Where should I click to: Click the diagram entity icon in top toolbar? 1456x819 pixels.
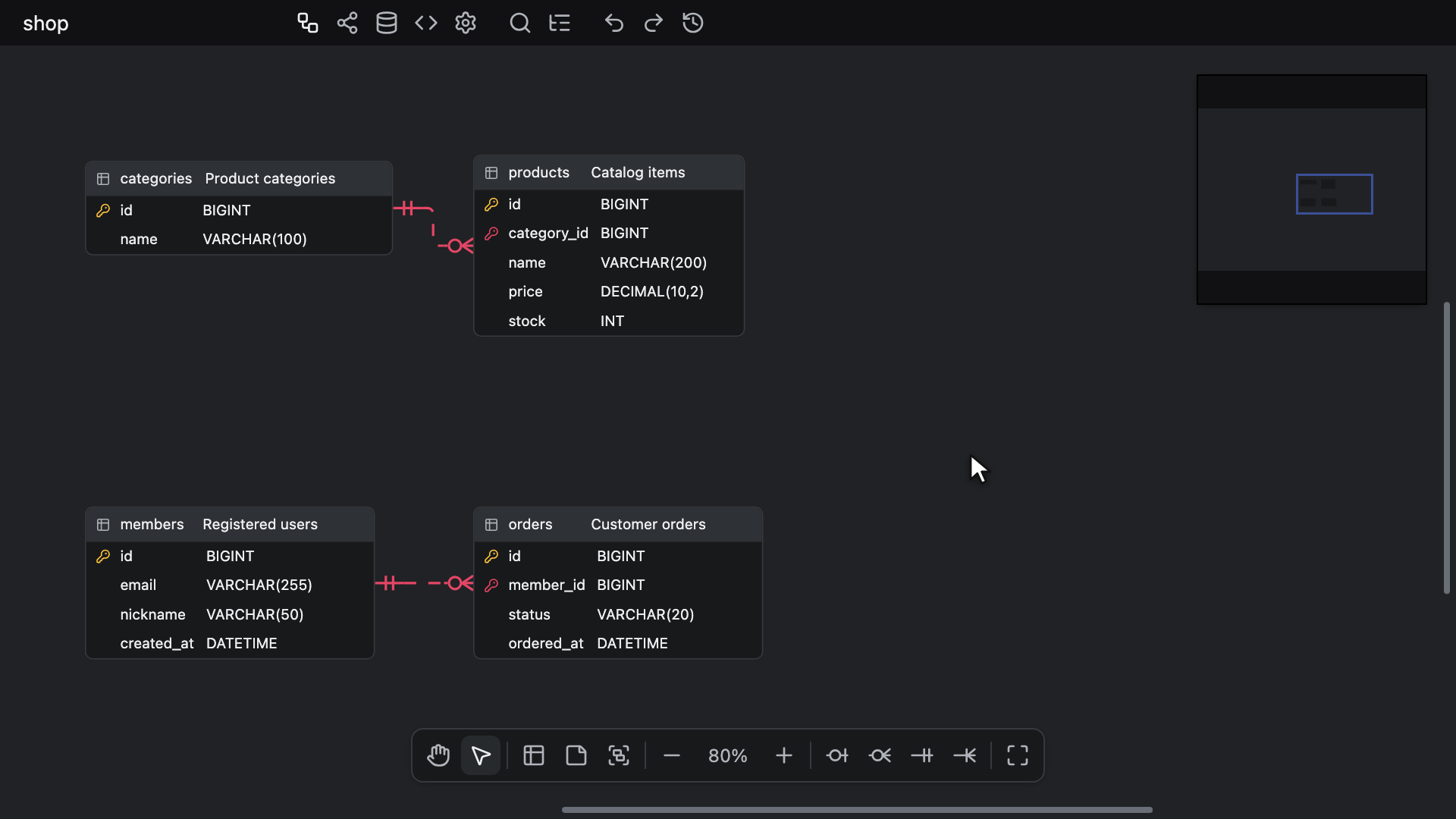[x=307, y=23]
